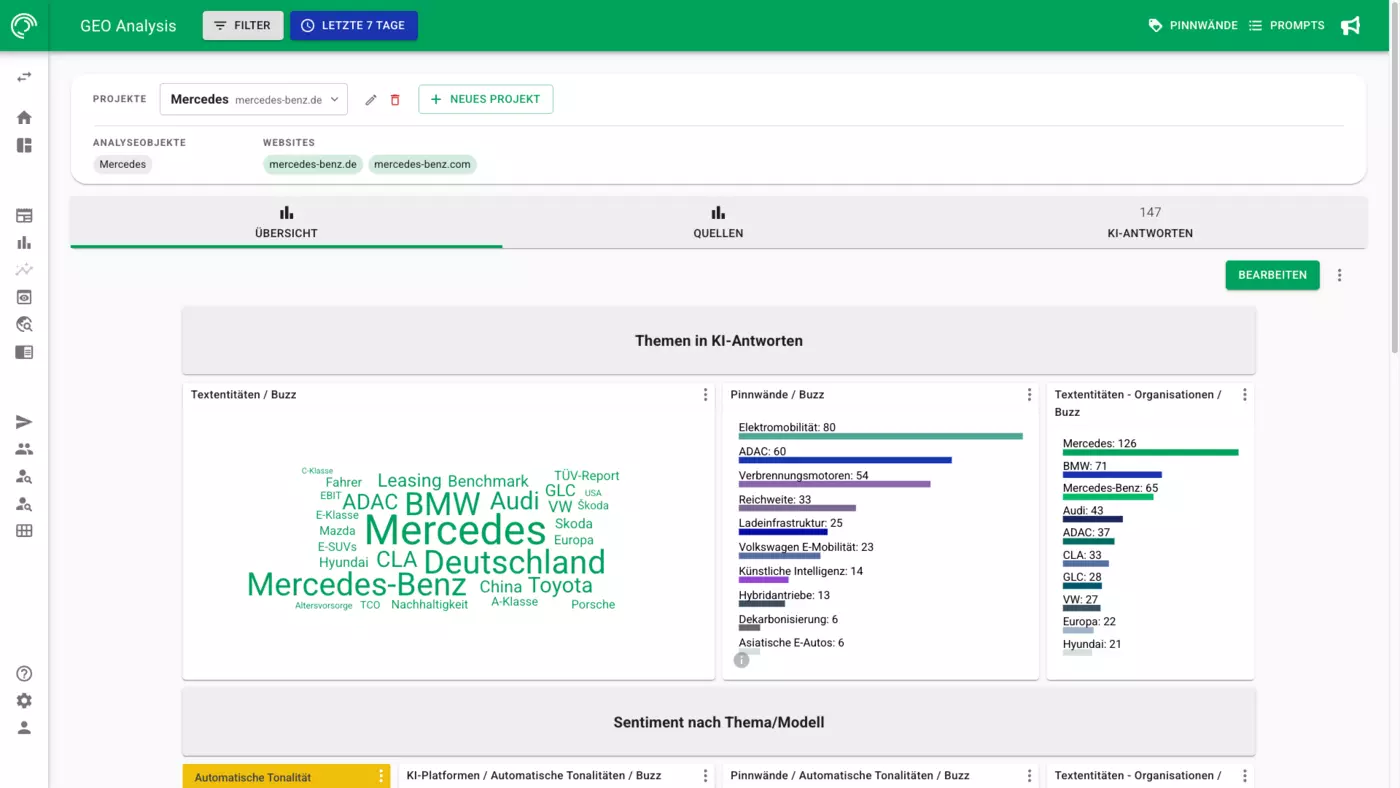Screen dimensions: 1400x788
Task: Click the Mercedes-Benz: 65 bar
Action: tap(1108, 497)
